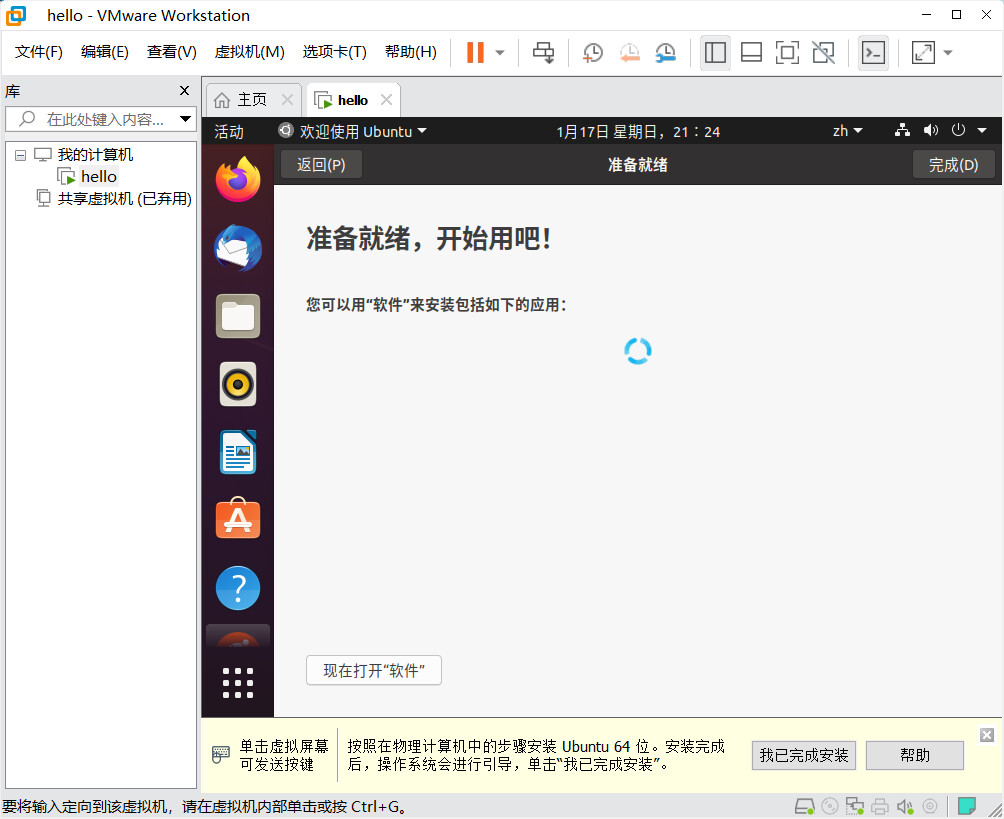Enter full screen mode icon
The width and height of the screenshot is (1004, 819).
click(787, 53)
